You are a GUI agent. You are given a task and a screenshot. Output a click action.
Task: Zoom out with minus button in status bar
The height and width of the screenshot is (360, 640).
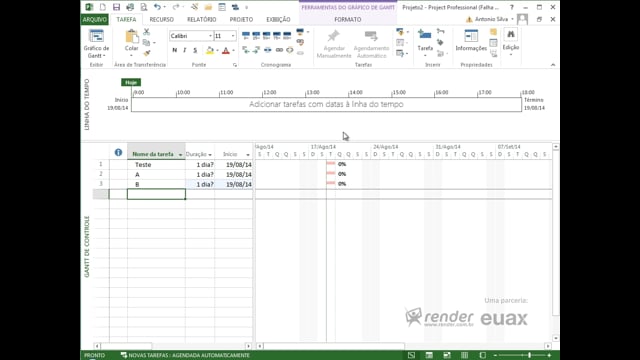(x=495, y=355)
